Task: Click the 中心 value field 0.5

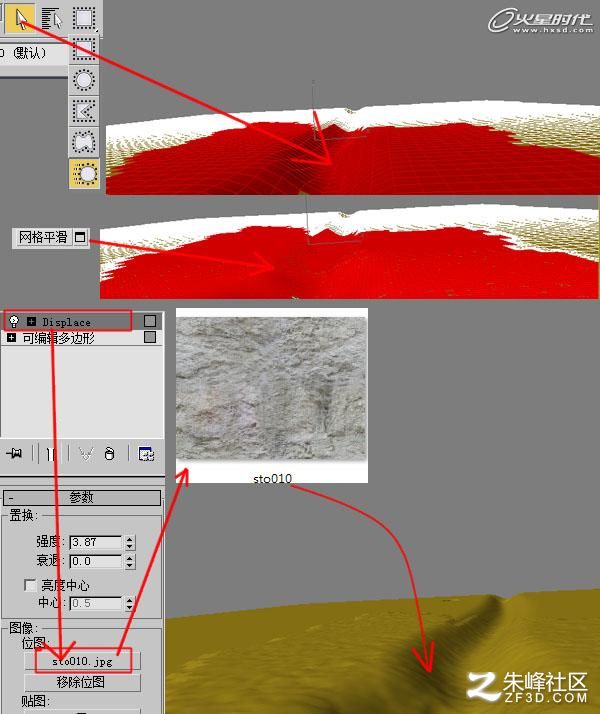Action: click(x=96, y=603)
